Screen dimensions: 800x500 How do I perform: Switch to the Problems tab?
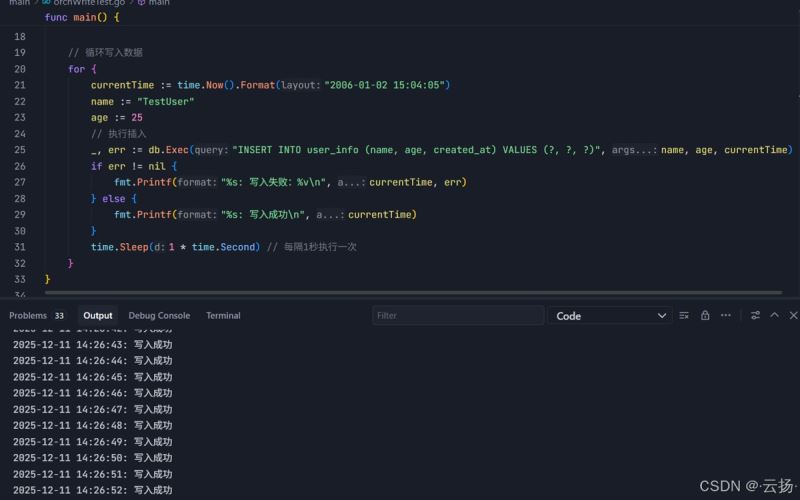[x=27, y=316]
